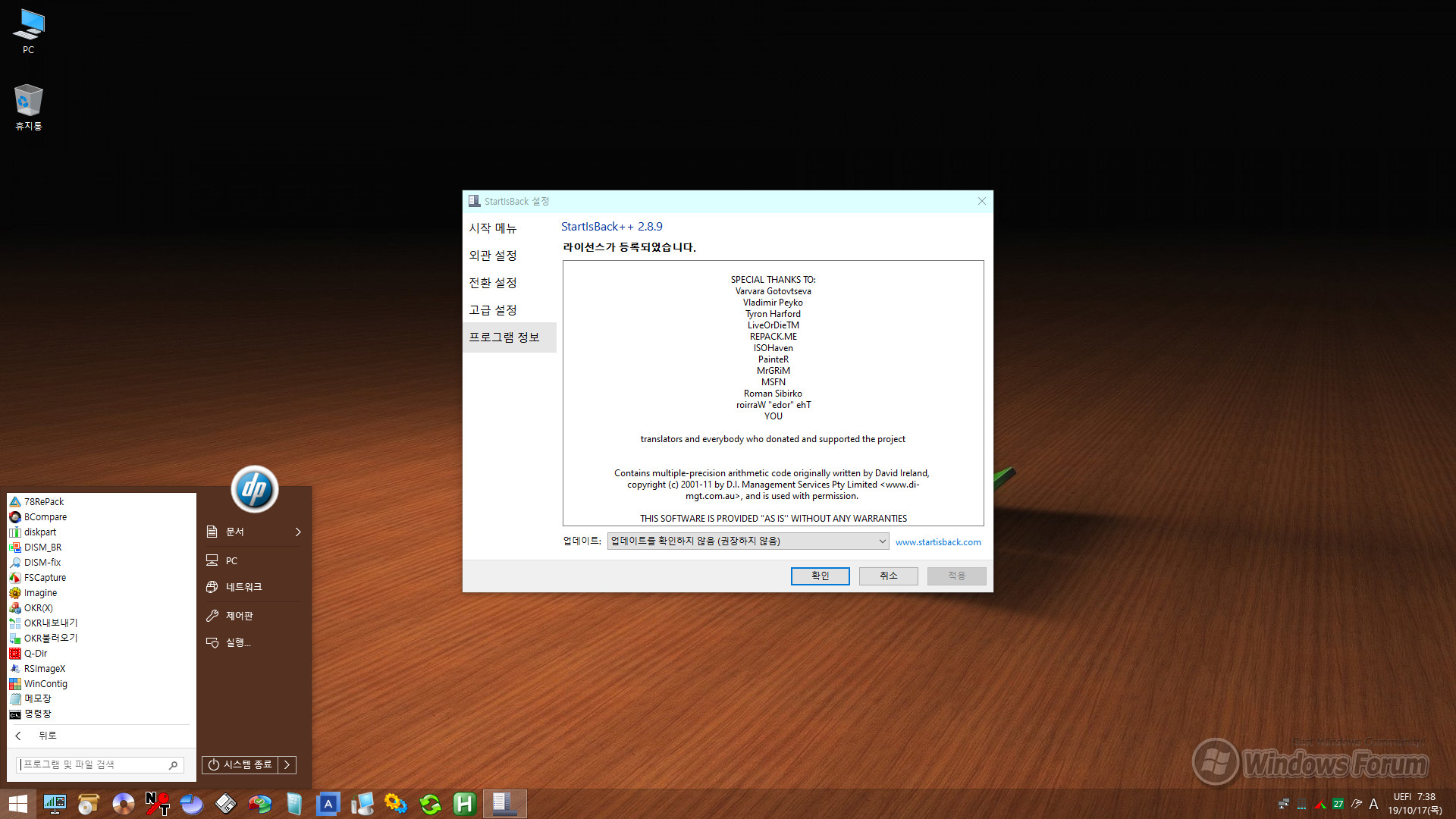Click the network computers tray icon
This screenshot has height=819, width=1456.
(x=1283, y=804)
